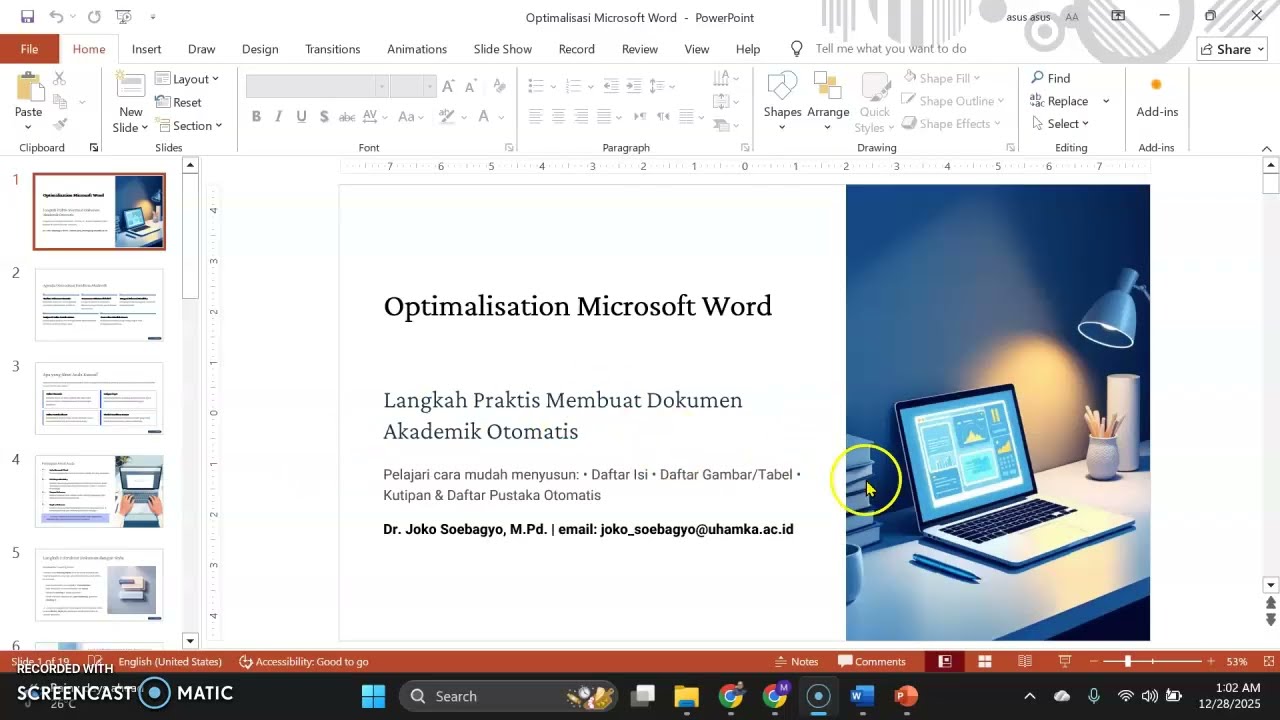
Task: Click the zoom in plus button
Action: (x=1211, y=661)
